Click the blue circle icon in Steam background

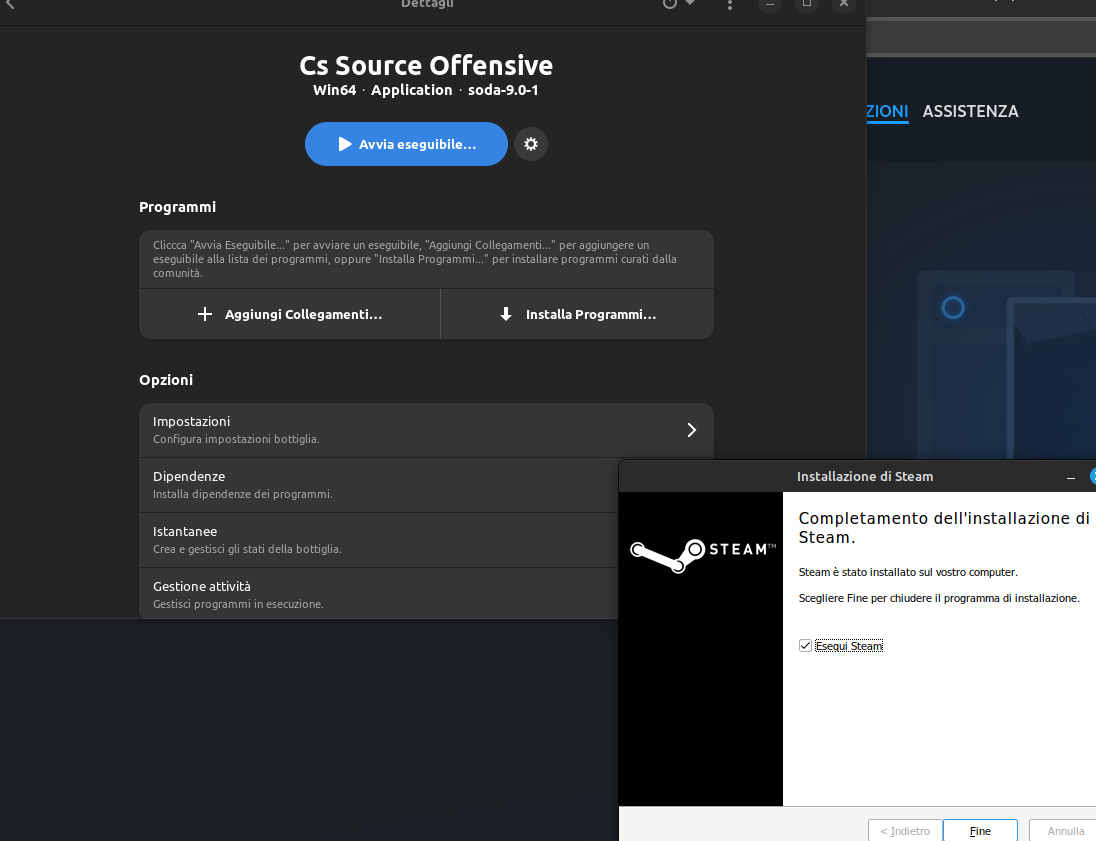[953, 308]
